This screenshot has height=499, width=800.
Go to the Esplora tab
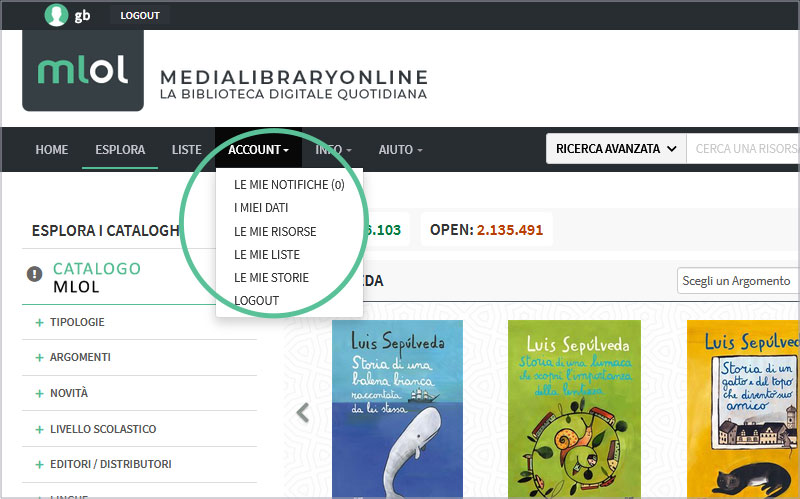tap(120, 149)
